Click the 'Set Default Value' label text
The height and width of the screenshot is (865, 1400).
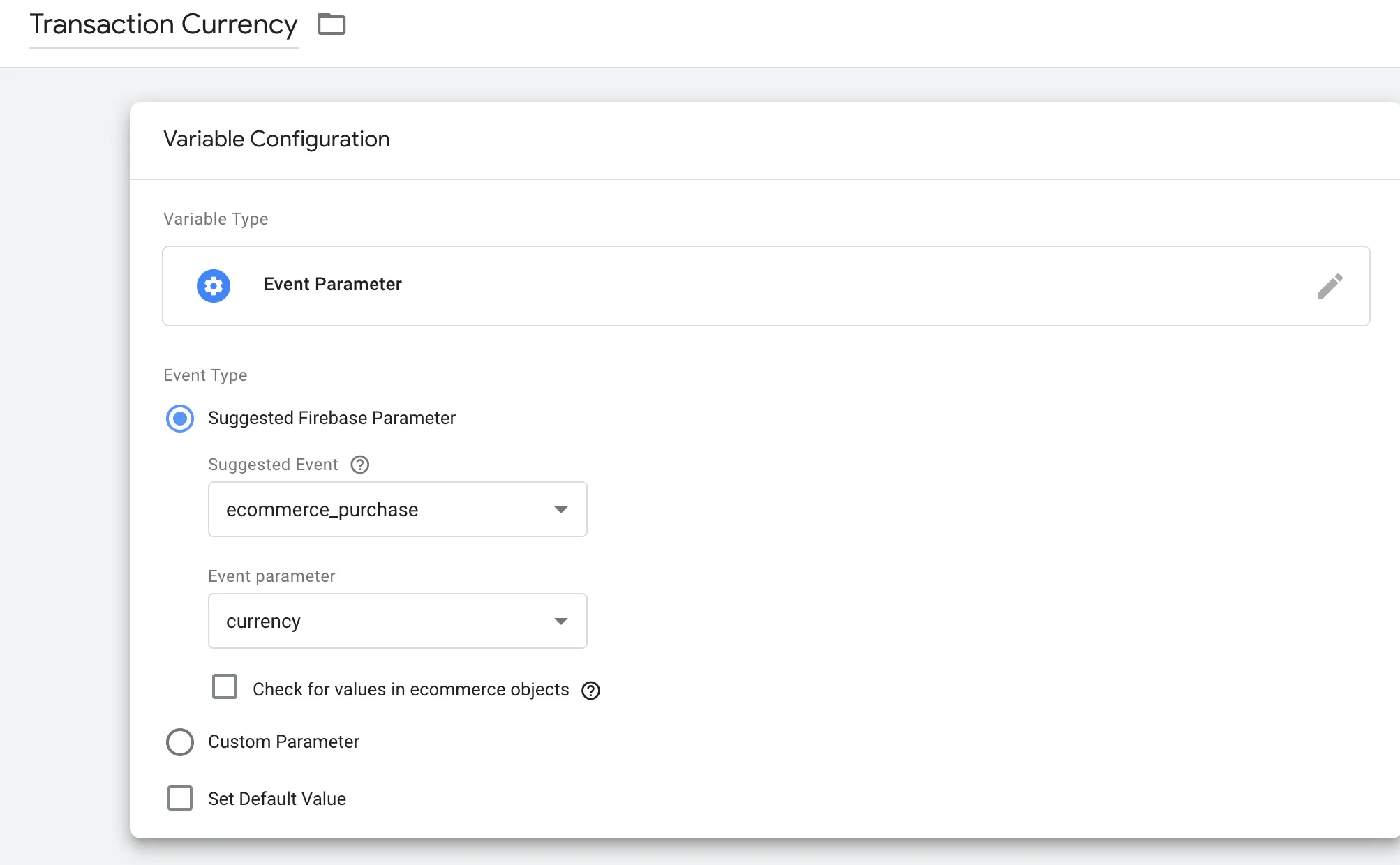tap(276, 799)
